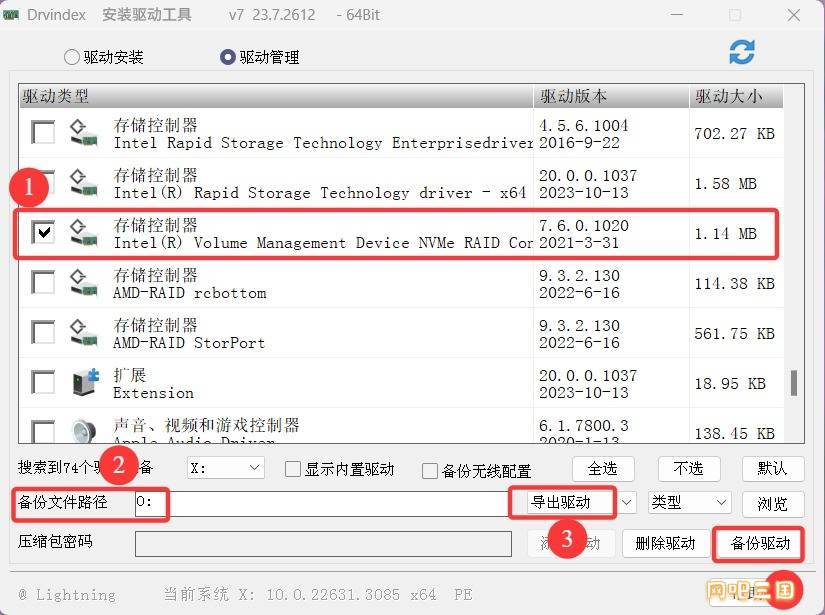Click the Intel Volume Management Device driver icon
This screenshot has width=825, height=615.
point(84,233)
